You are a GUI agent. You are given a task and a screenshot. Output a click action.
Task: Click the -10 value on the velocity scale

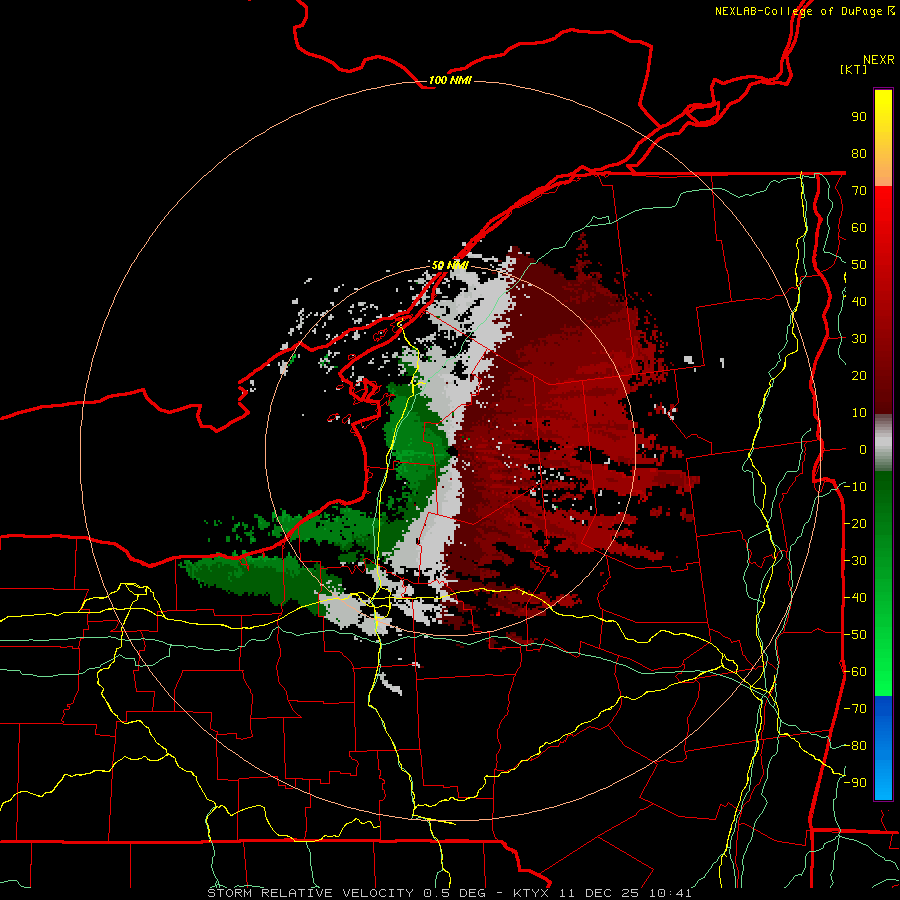(x=855, y=487)
